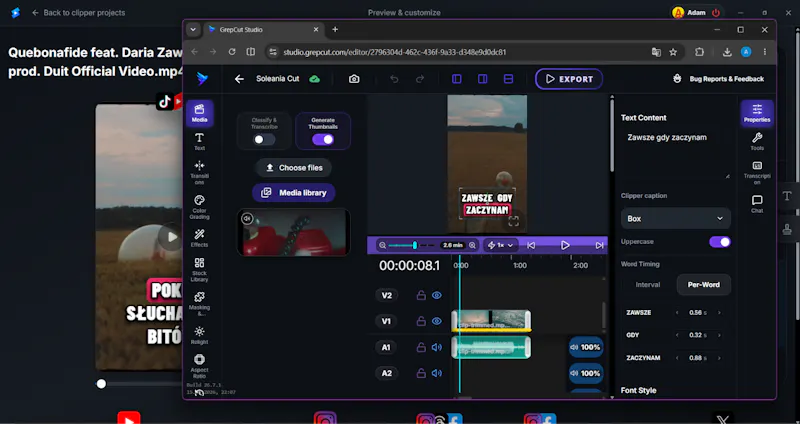Toggle the right panel layout icon
Image resolution: width=800 pixels, height=424 pixels.
pyautogui.click(x=483, y=79)
